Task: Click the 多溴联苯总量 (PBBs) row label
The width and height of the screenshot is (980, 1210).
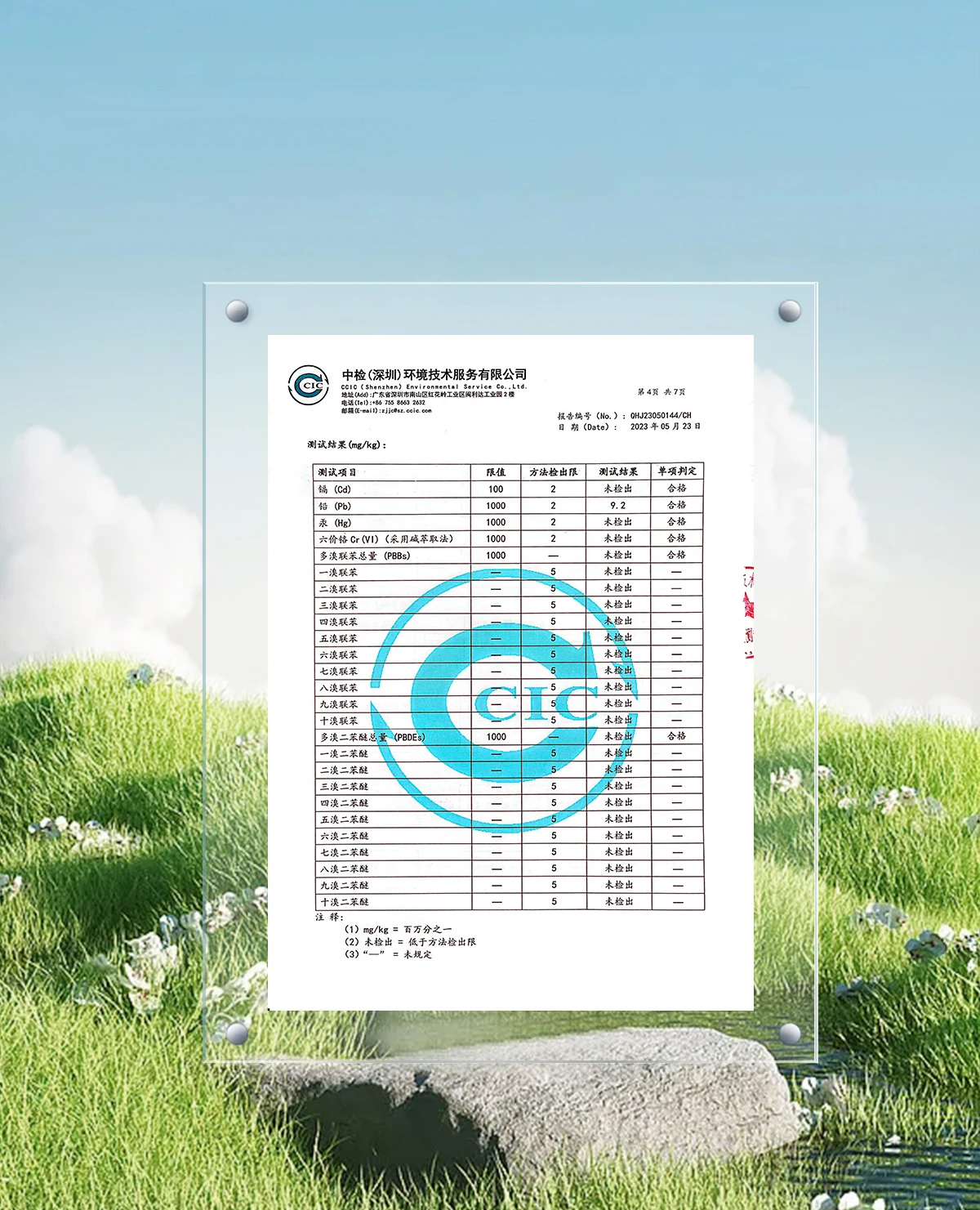Action: [x=364, y=556]
